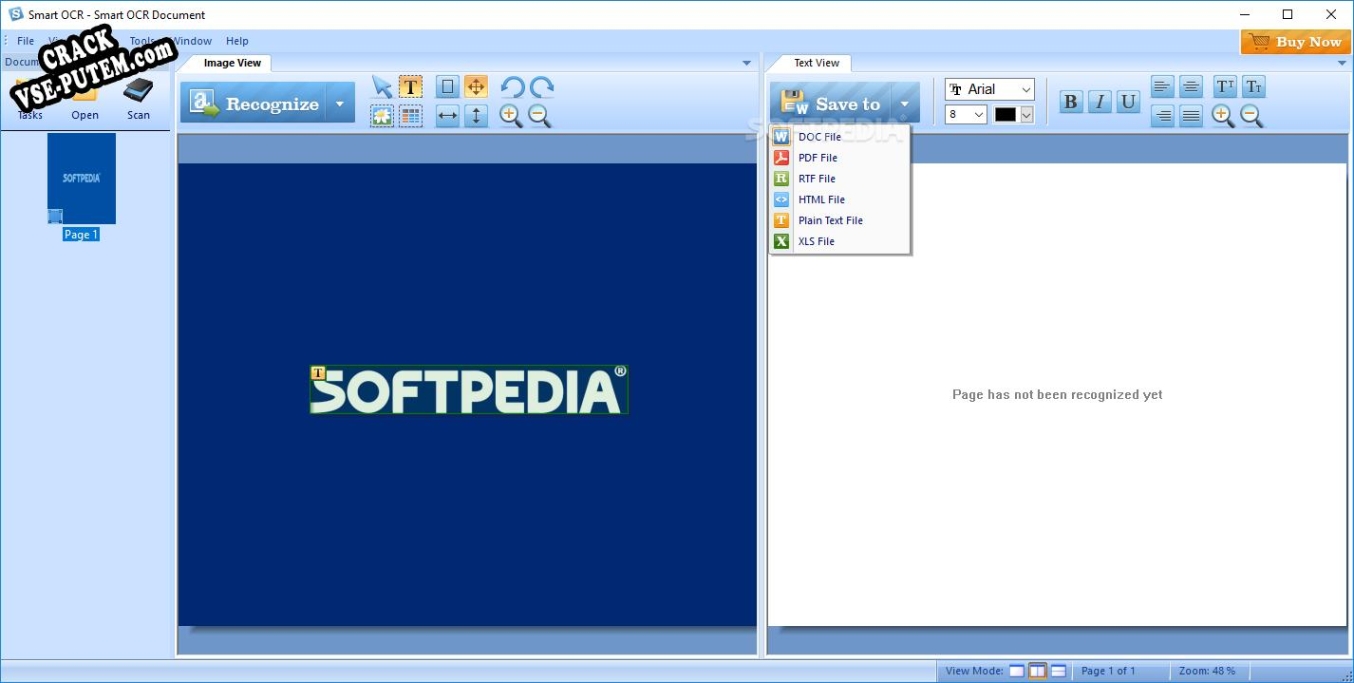
Task: Select the text zone tool icon
Action: click(x=410, y=87)
